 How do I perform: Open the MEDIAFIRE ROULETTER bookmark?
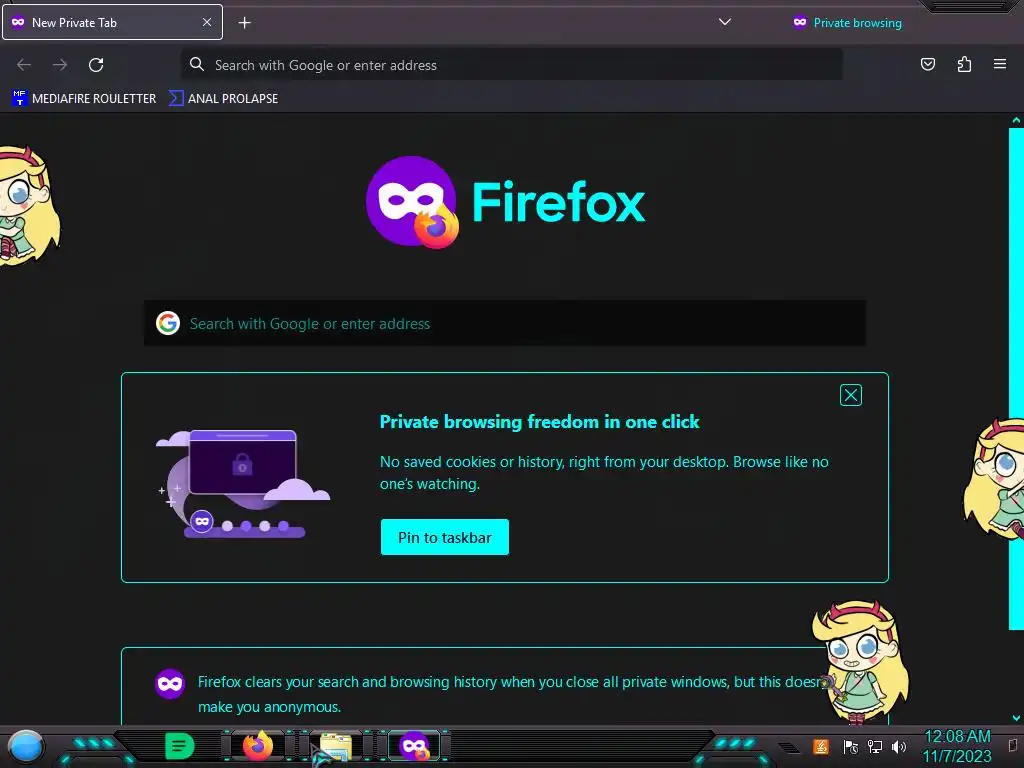[x=84, y=99]
